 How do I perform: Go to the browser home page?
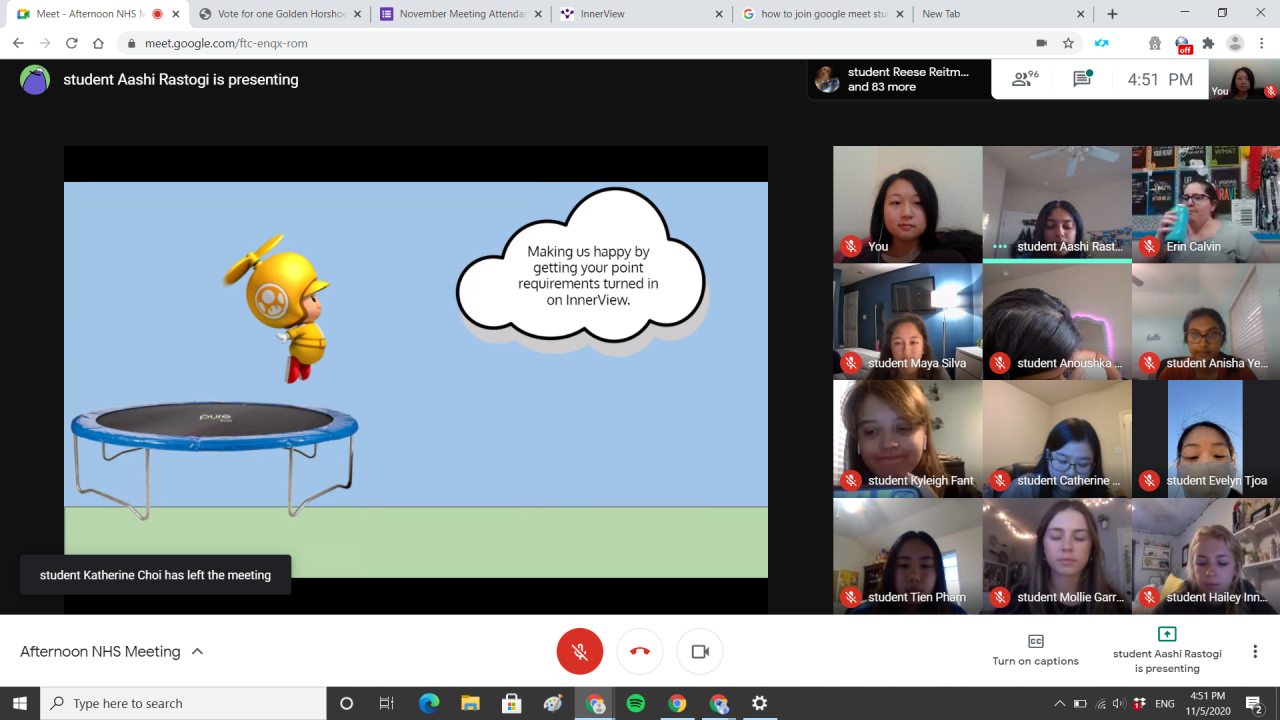(98, 43)
